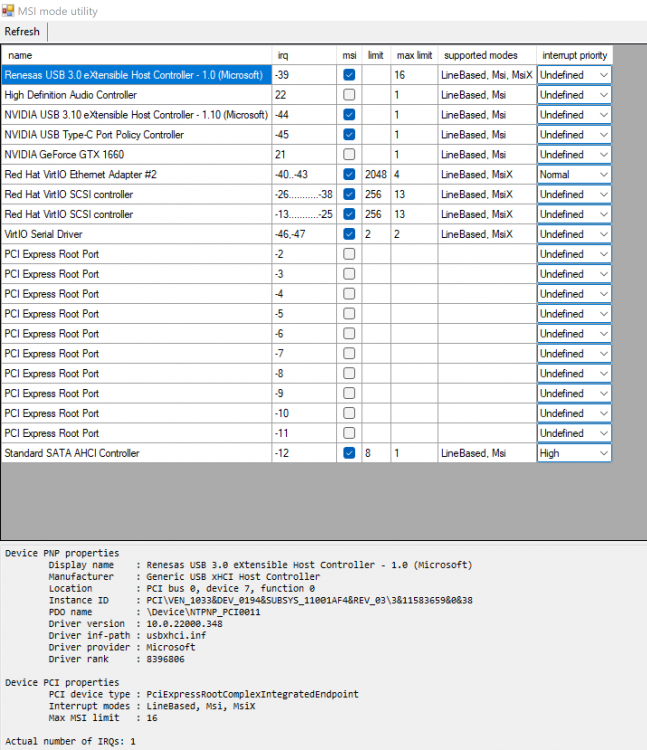This screenshot has height=750, width=647.
Task: Open priority dropdown for NVIDIA USB Type-C Controller
Action: coord(574,134)
